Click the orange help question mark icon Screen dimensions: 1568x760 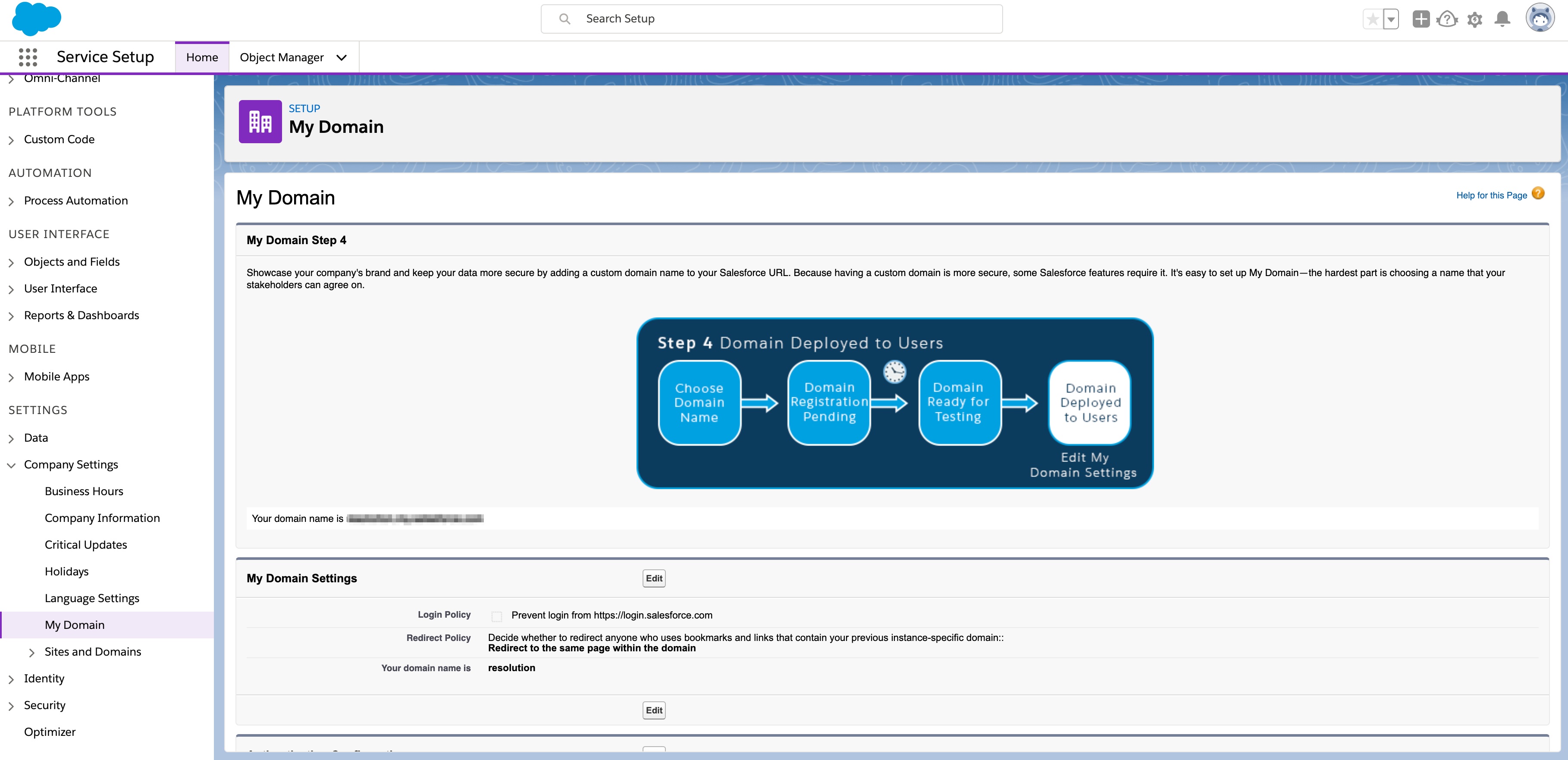(x=1537, y=194)
